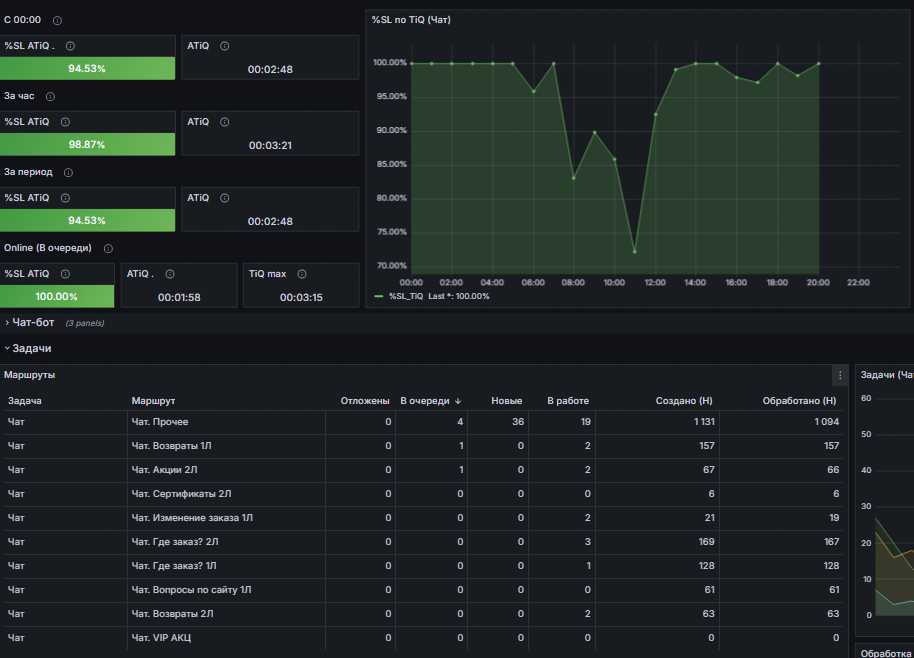Viewport: 914px width, 658px height.
Task: Click info icon beside За час heading
Action: click(50, 97)
